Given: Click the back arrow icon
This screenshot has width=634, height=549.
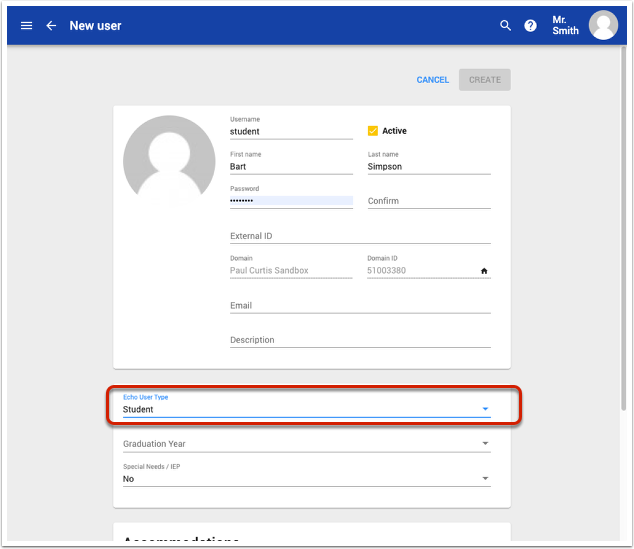Looking at the screenshot, I should tap(51, 26).
